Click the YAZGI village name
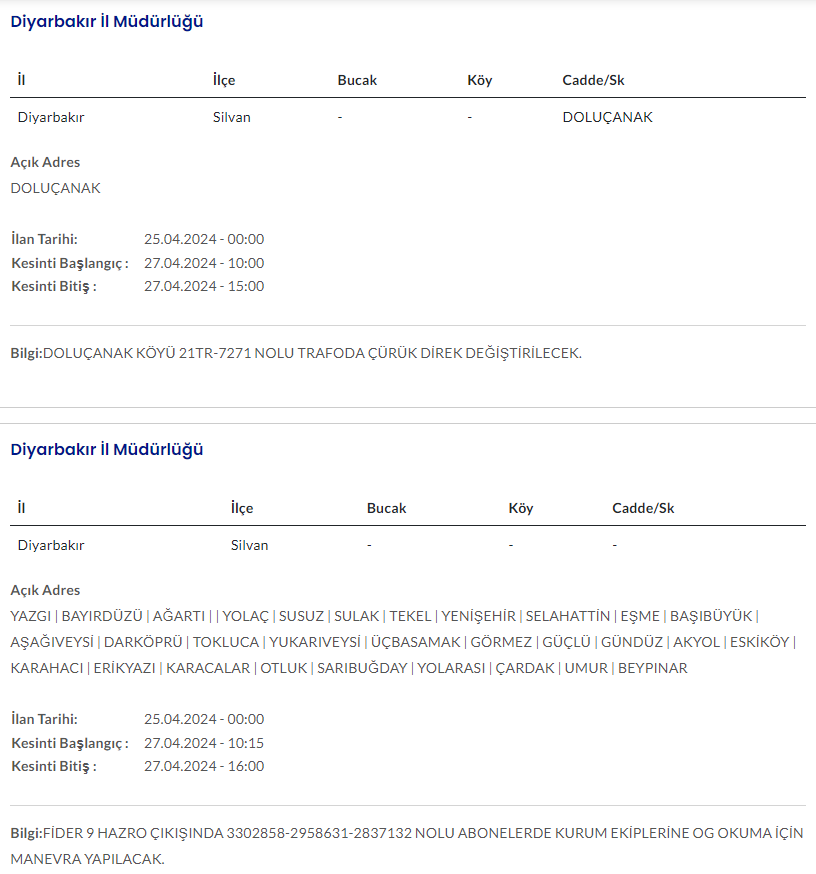Screen dimensions: 816x874 pos(30,616)
